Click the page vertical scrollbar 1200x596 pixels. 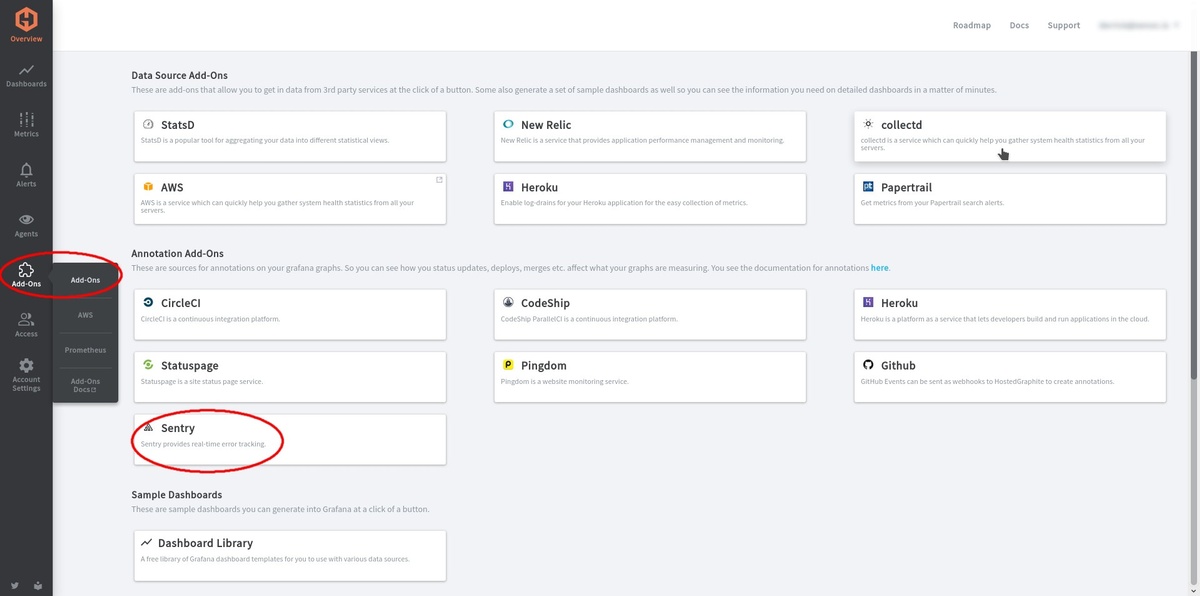(x=1195, y=213)
